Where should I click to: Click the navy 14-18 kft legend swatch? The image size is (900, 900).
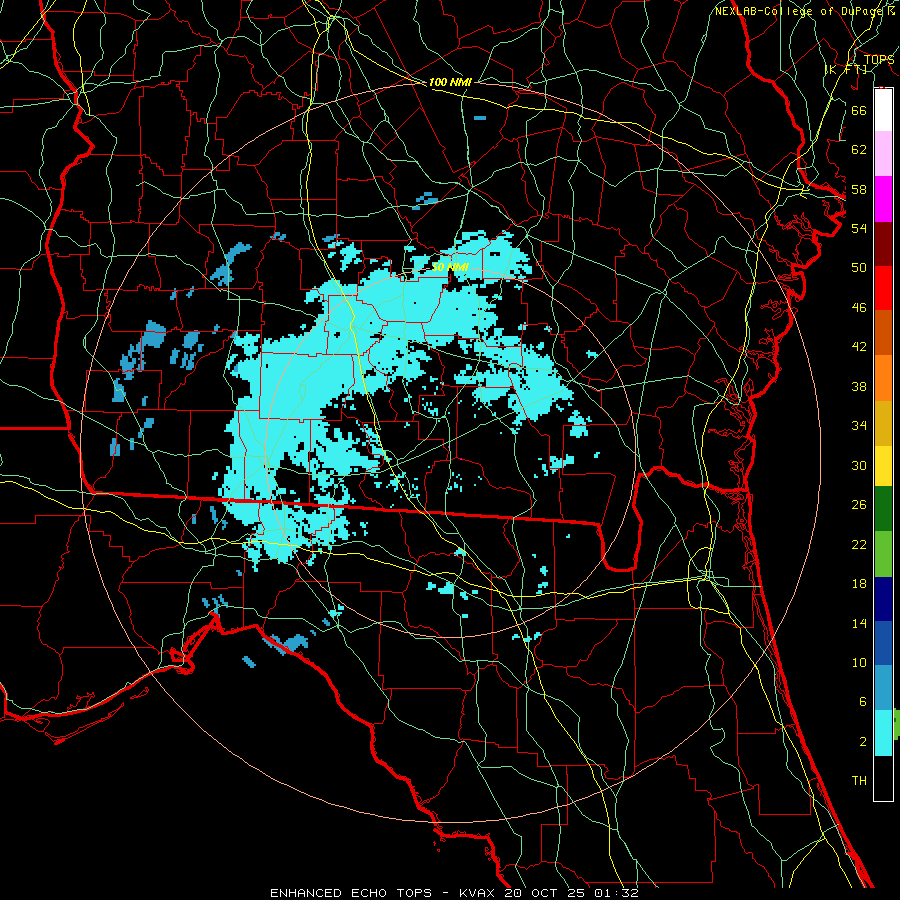(883, 599)
